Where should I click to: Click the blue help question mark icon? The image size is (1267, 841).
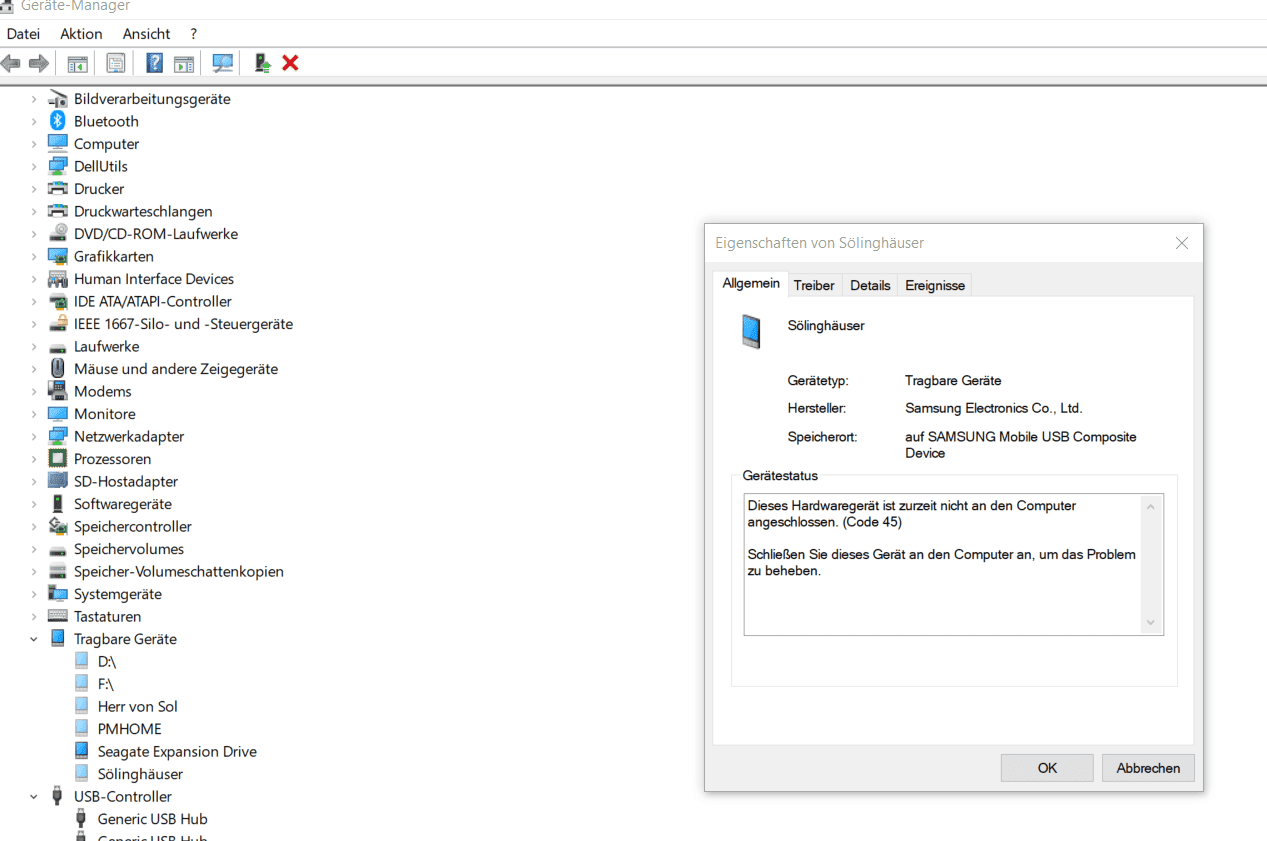[x=154, y=63]
